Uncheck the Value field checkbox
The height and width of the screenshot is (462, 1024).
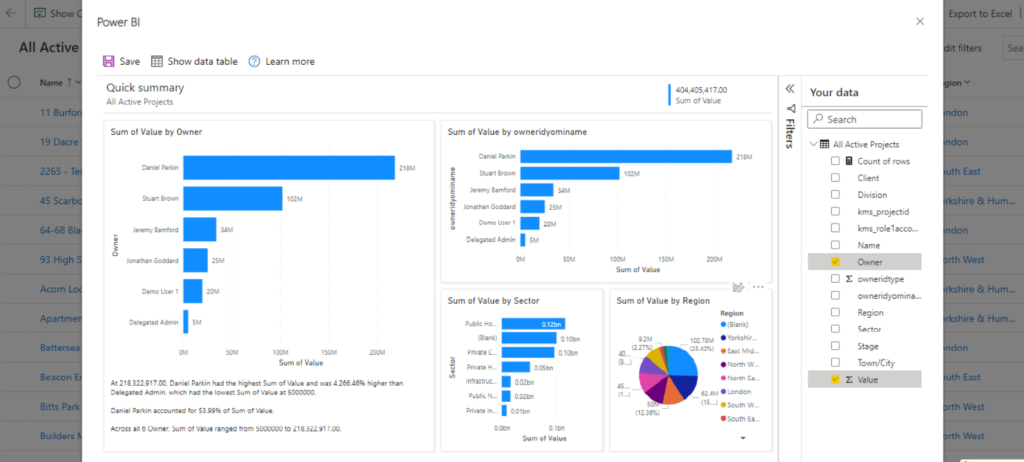(835, 380)
